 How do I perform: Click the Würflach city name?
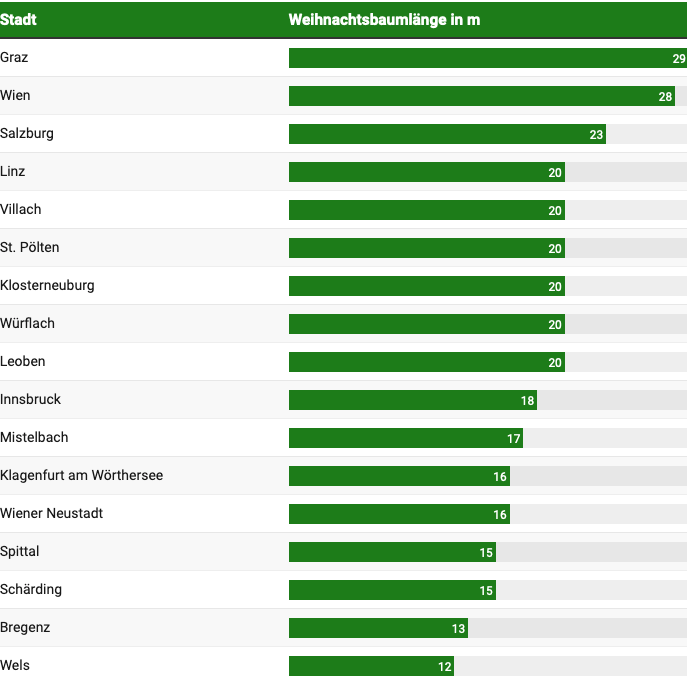coord(28,324)
